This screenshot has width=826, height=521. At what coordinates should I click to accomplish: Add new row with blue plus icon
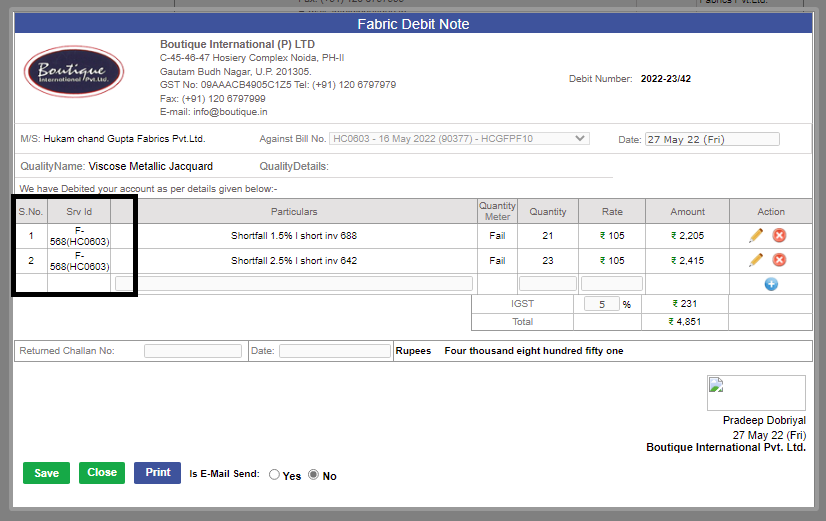[x=771, y=284]
